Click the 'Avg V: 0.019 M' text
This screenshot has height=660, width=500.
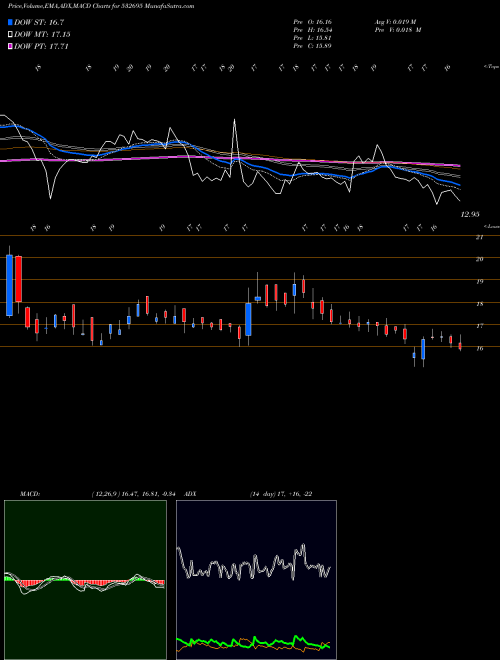point(395,22)
